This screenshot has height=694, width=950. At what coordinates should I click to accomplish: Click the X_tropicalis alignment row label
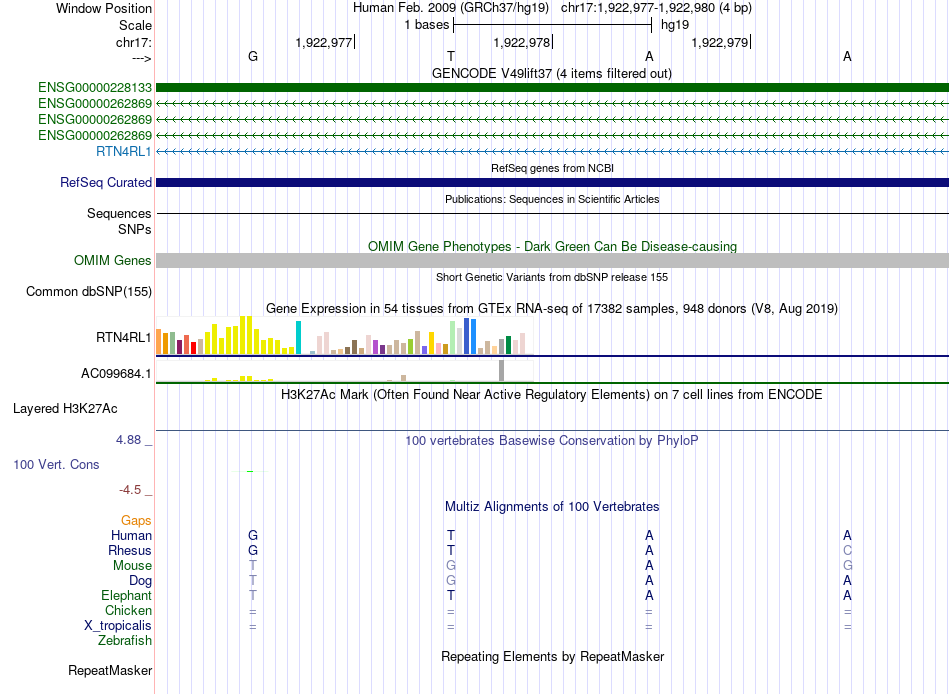tap(118, 626)
